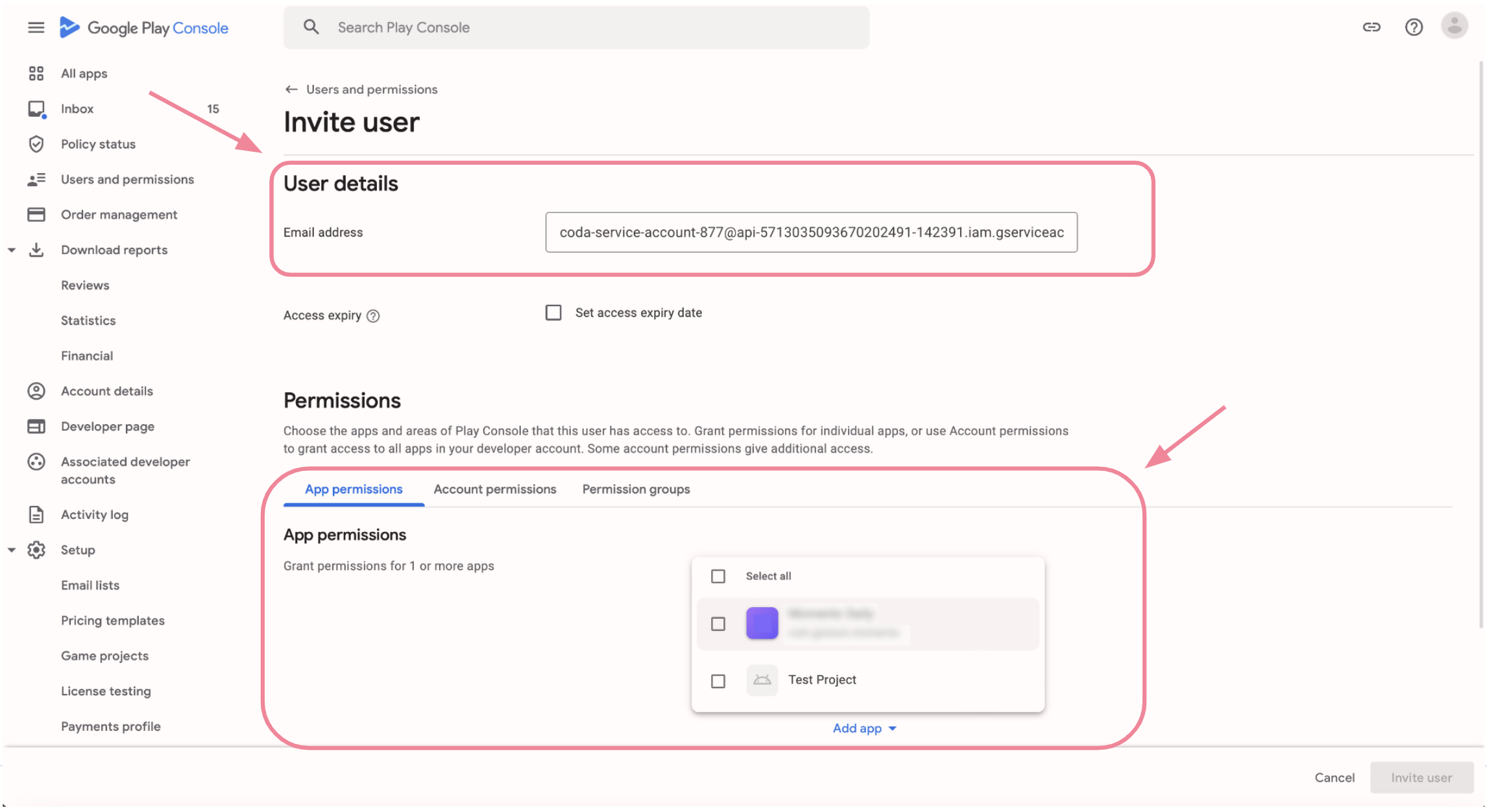Image resolution: width=1487 pixels, height=812 pixels.
Task: Click the copy link icon in header
Action: (1371, 27)
